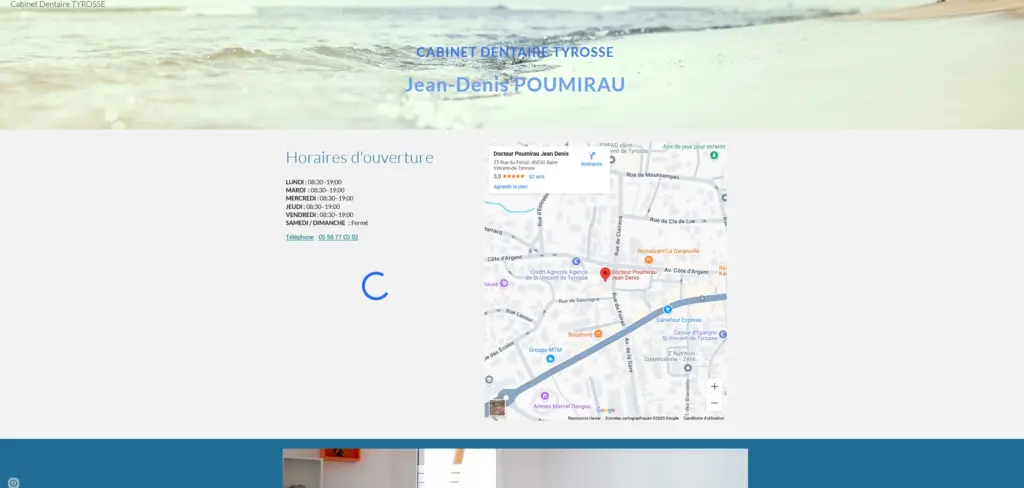1024x488 pixels.
Task: Open the office photo thumbnail at page bottom
Action: click(515, 468)
